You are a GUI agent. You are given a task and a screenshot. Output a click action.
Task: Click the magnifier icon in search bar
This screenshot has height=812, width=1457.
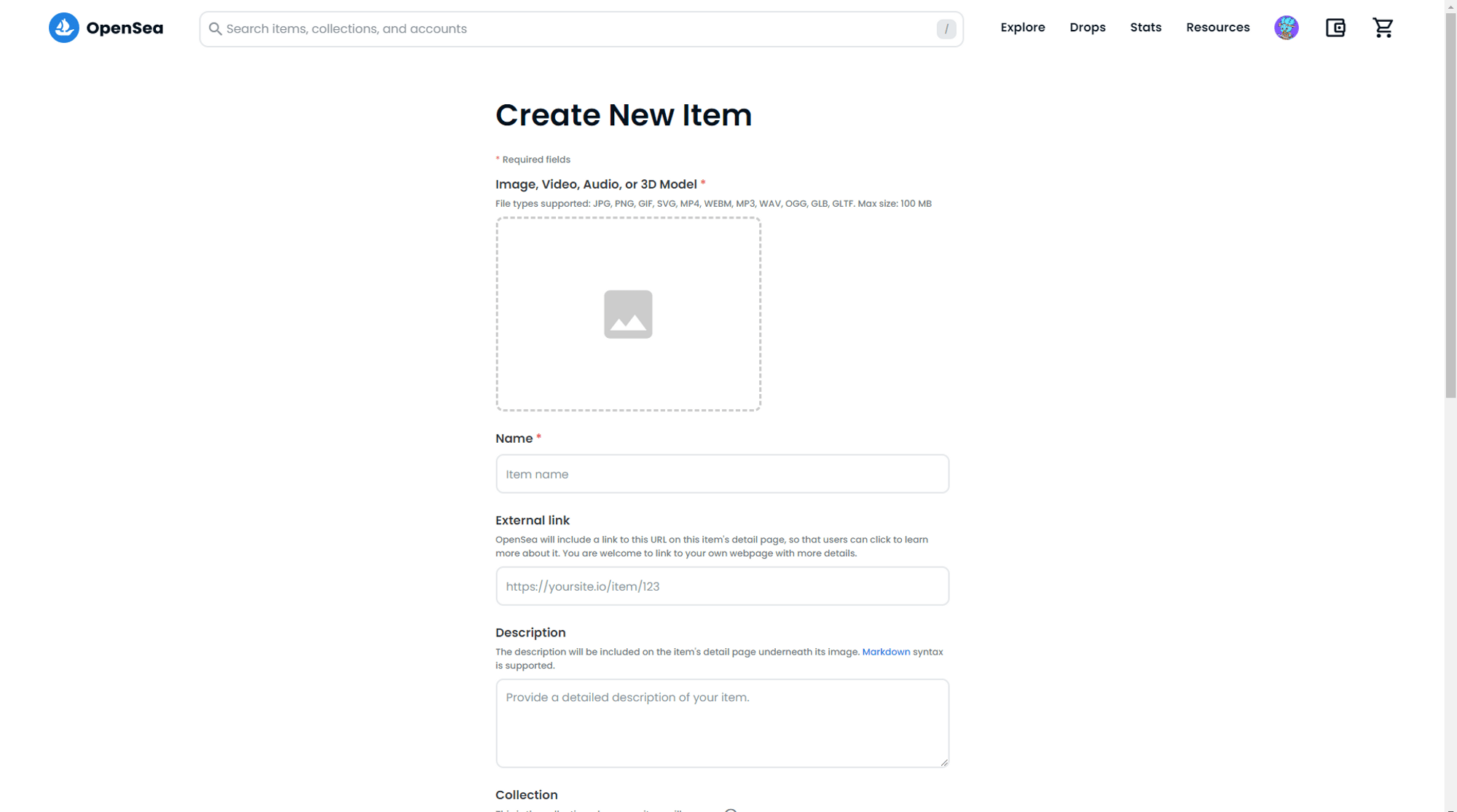pos(215,28)
